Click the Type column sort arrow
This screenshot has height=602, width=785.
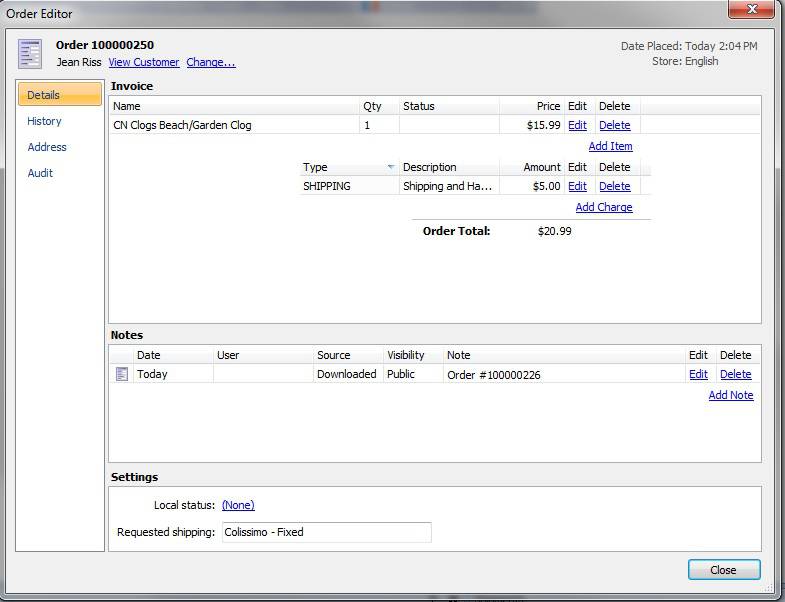391,167
